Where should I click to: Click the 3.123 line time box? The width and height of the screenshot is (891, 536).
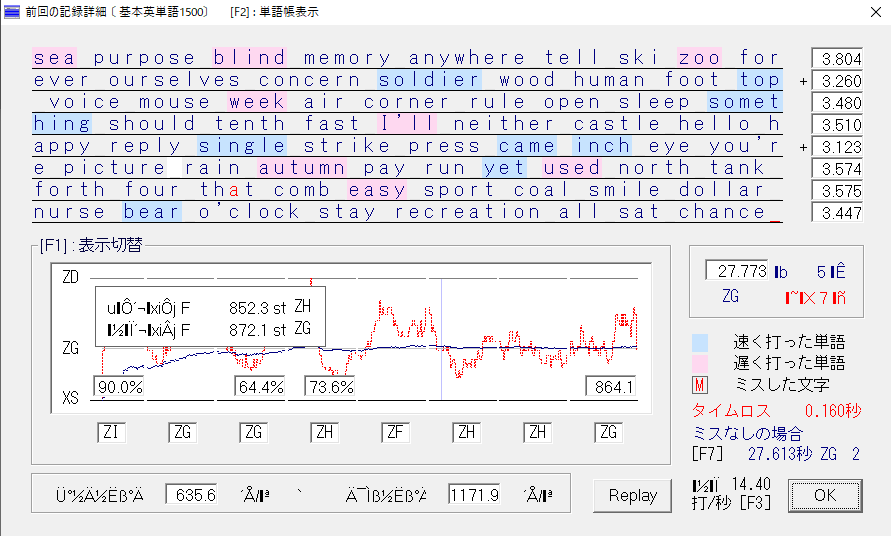(837, 147)
